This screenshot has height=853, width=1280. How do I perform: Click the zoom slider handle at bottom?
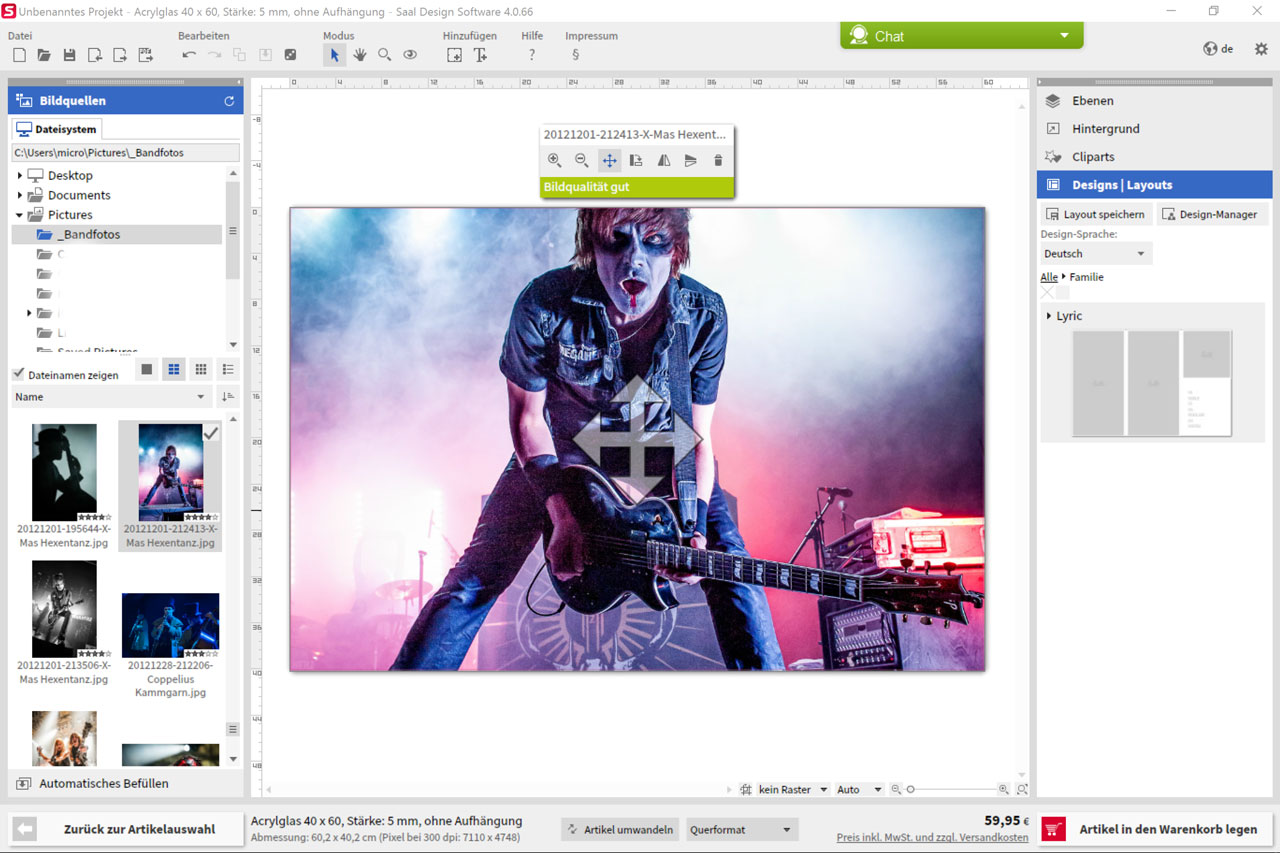coord(910,790)
